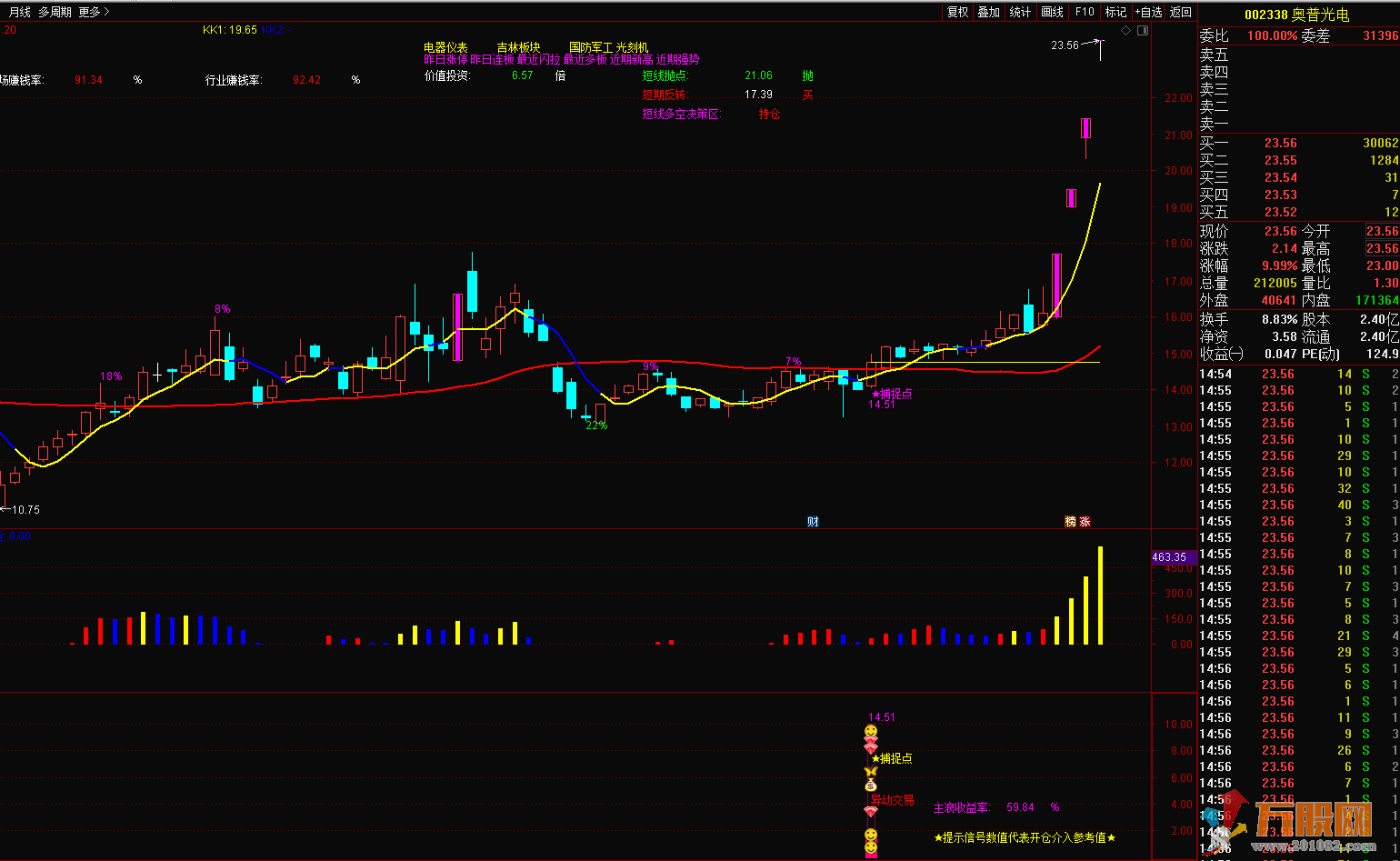Click the magenta candlestick near 21.00
Screen dimensions: 1400x861
tap(1085, 128)
